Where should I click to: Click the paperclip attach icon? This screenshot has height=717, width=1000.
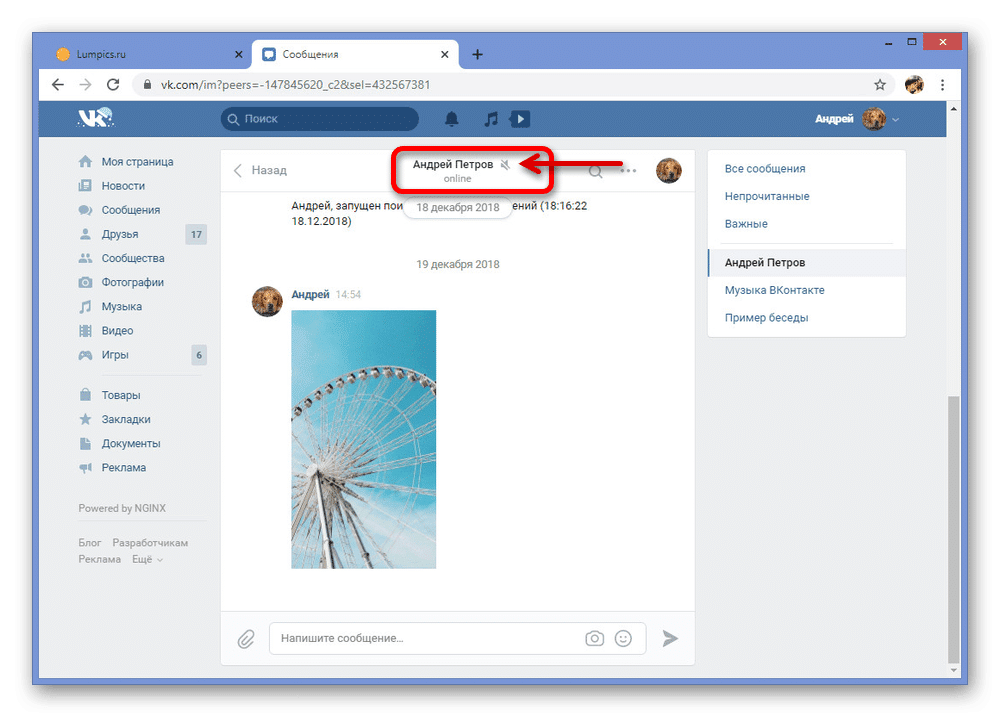pyautogui.click(x=246, y=638)
